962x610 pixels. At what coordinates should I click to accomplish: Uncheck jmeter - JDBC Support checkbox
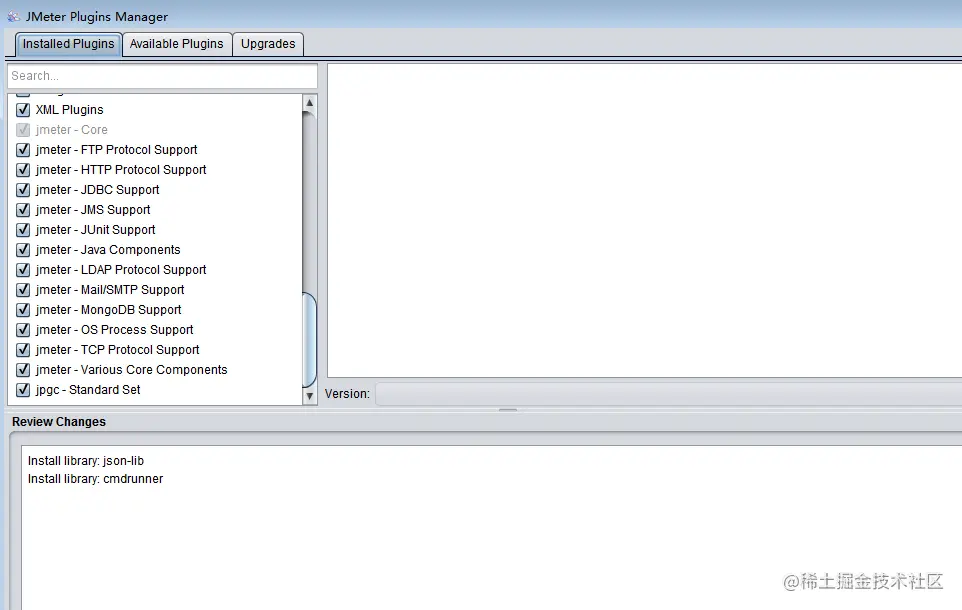23,190
